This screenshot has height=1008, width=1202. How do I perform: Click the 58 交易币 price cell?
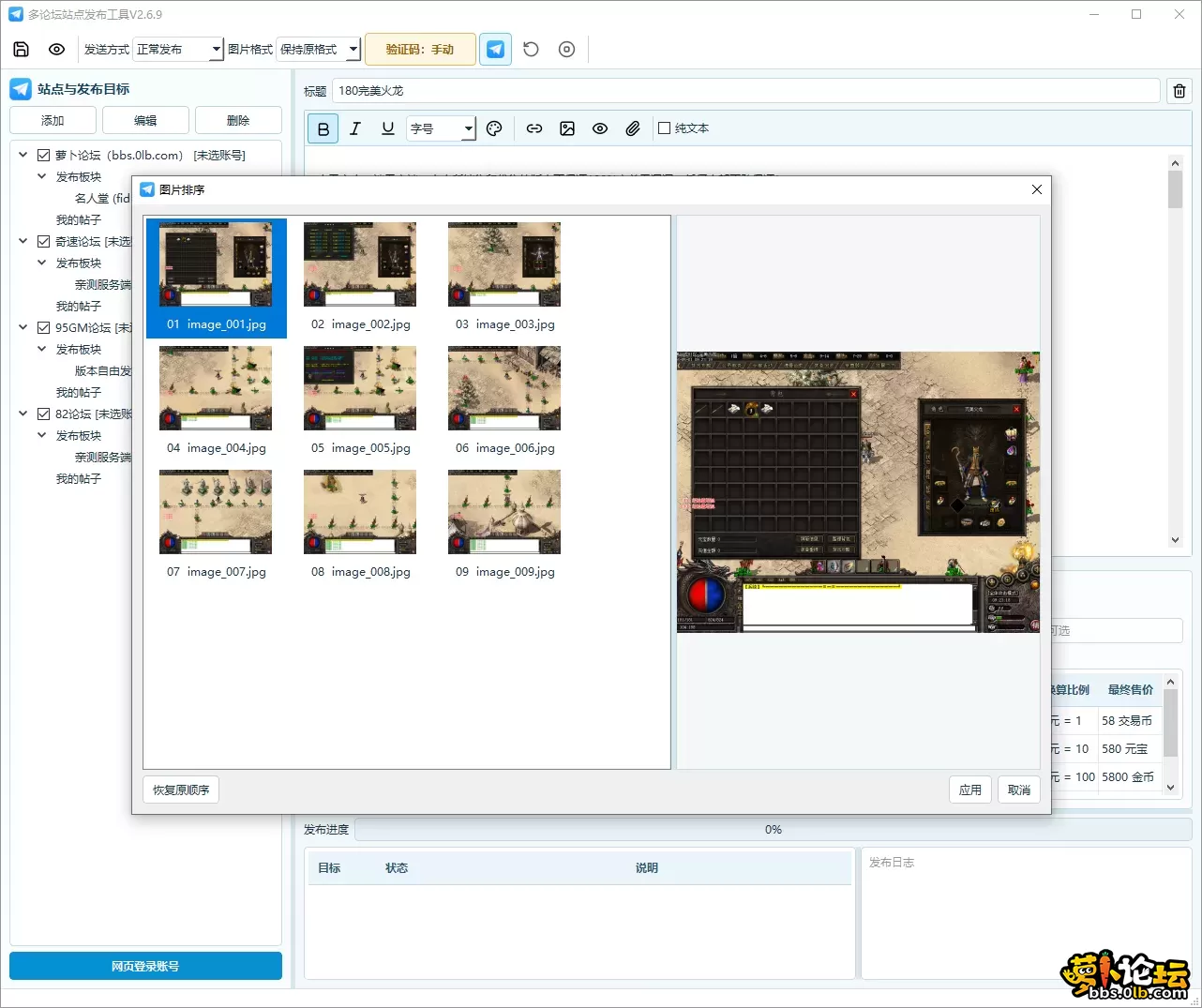tap(1130, 721)
